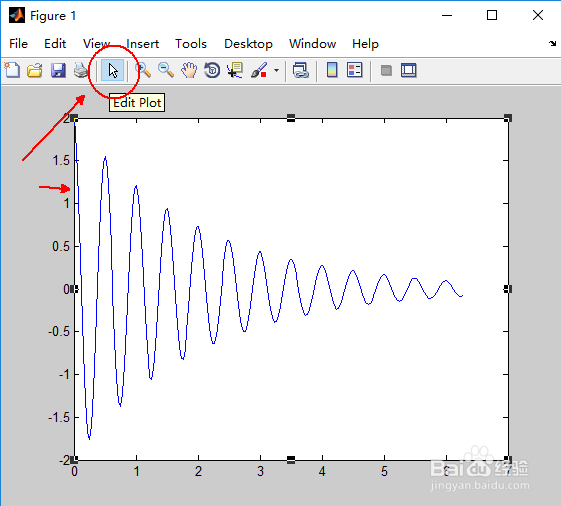
Task: Insert Colorbar using toolbar icon
Action: 332,70
